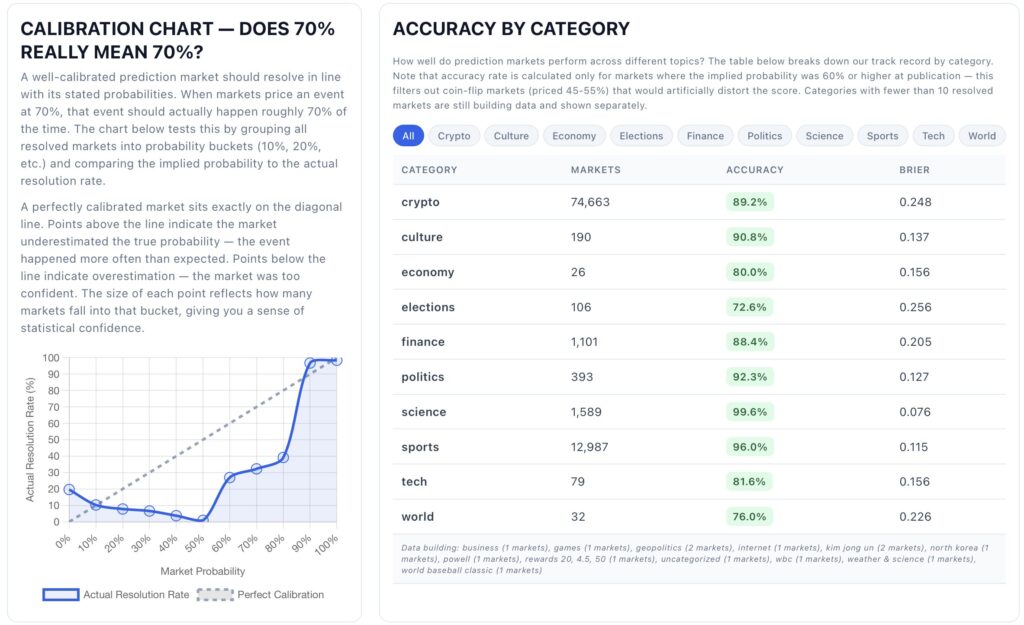Select the All category filter pill
The height and width of the screenshot is (625, 1024).
(408, 136)
